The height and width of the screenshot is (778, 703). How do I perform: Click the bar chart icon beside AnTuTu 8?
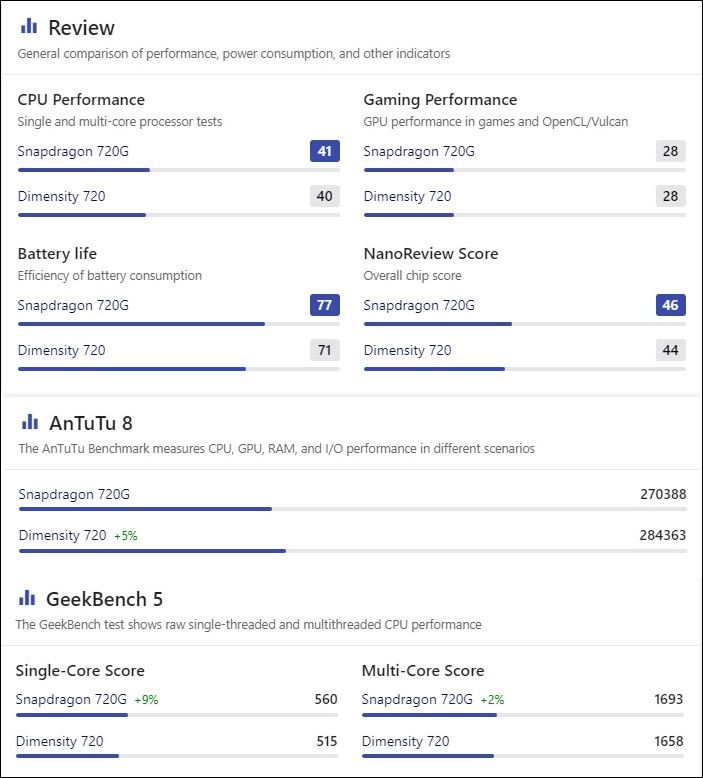point(30,422)
